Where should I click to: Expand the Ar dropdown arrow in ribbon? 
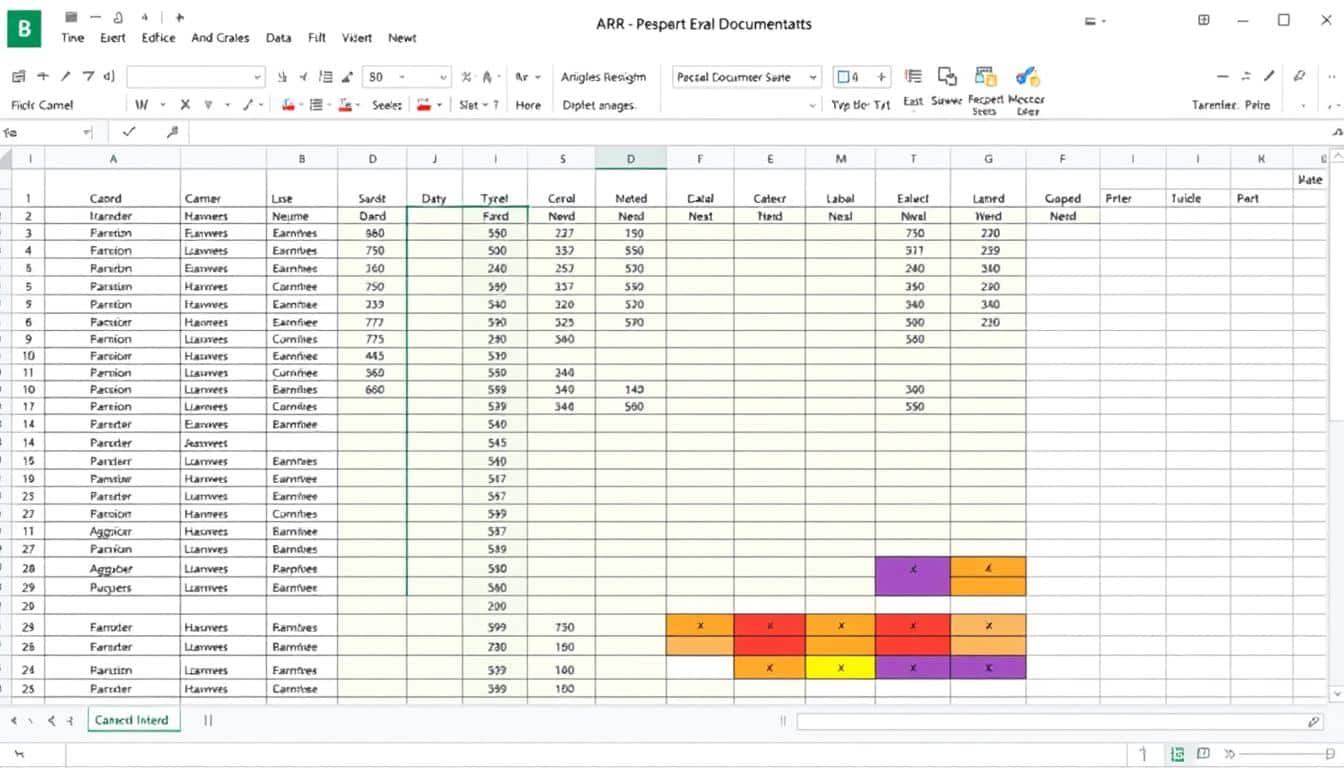(538, 77)
